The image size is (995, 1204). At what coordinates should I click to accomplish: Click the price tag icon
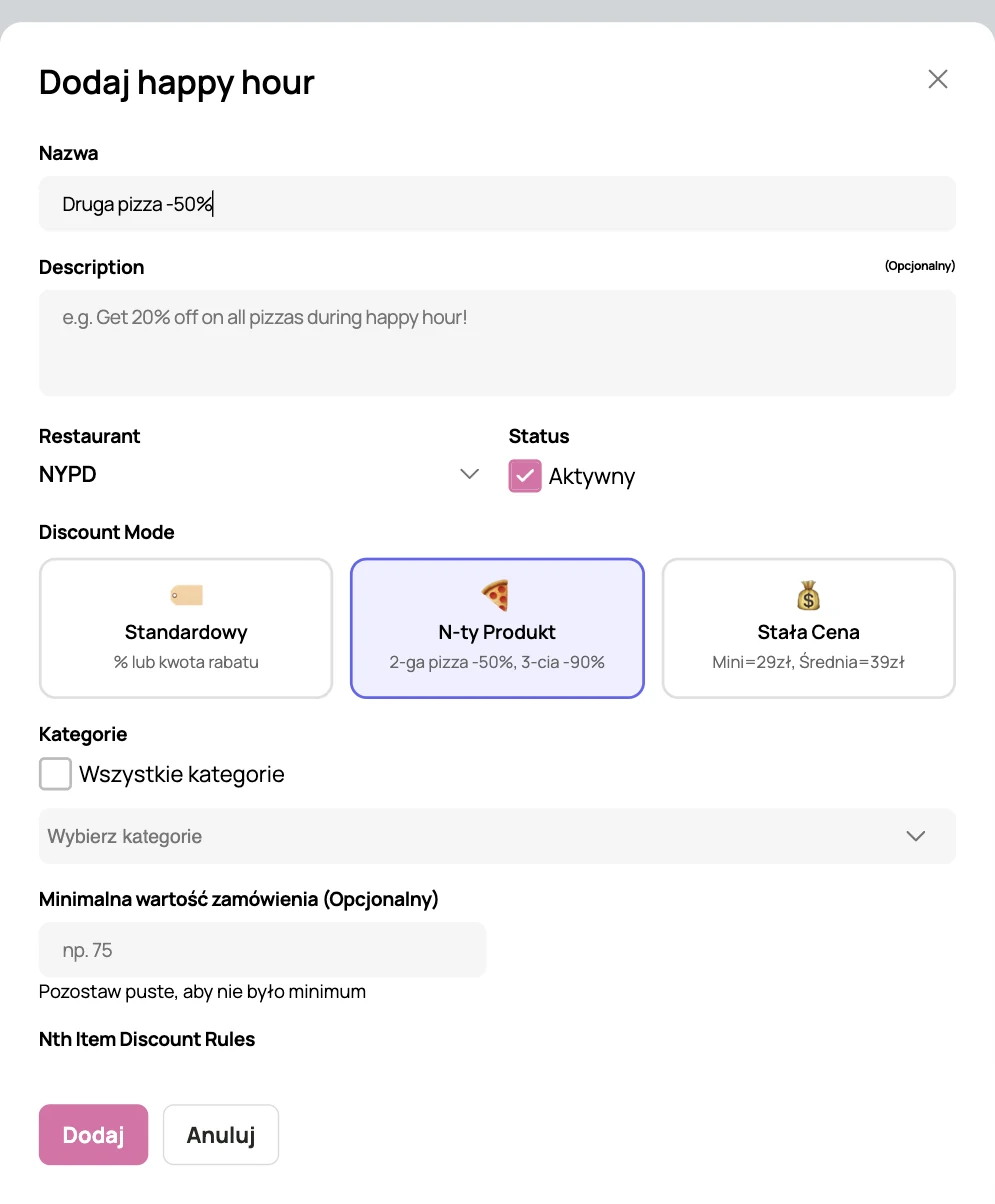click(186, 596)
